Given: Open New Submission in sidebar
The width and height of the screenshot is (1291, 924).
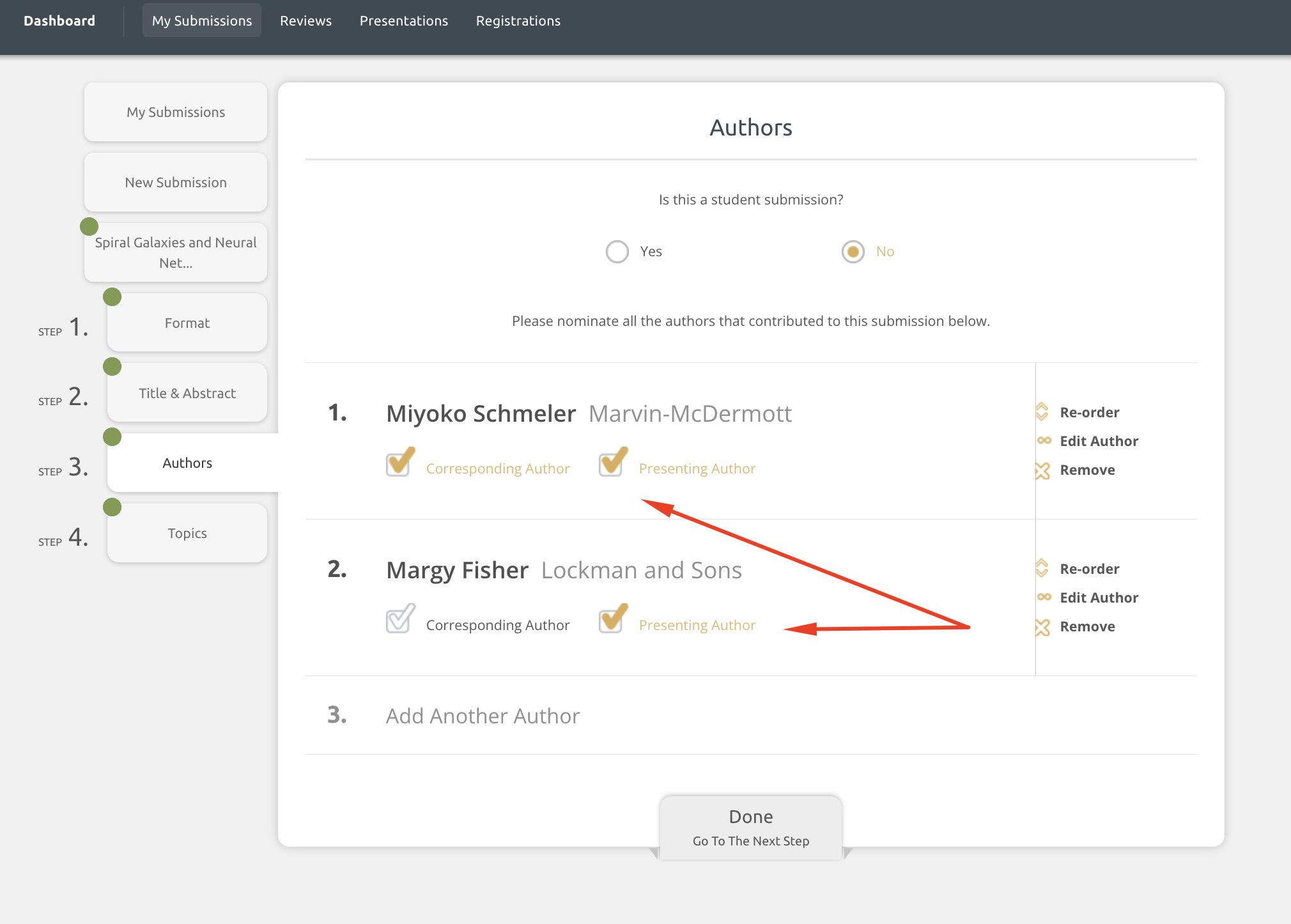Looking at the screenshot, I should (x=176, y=183).
